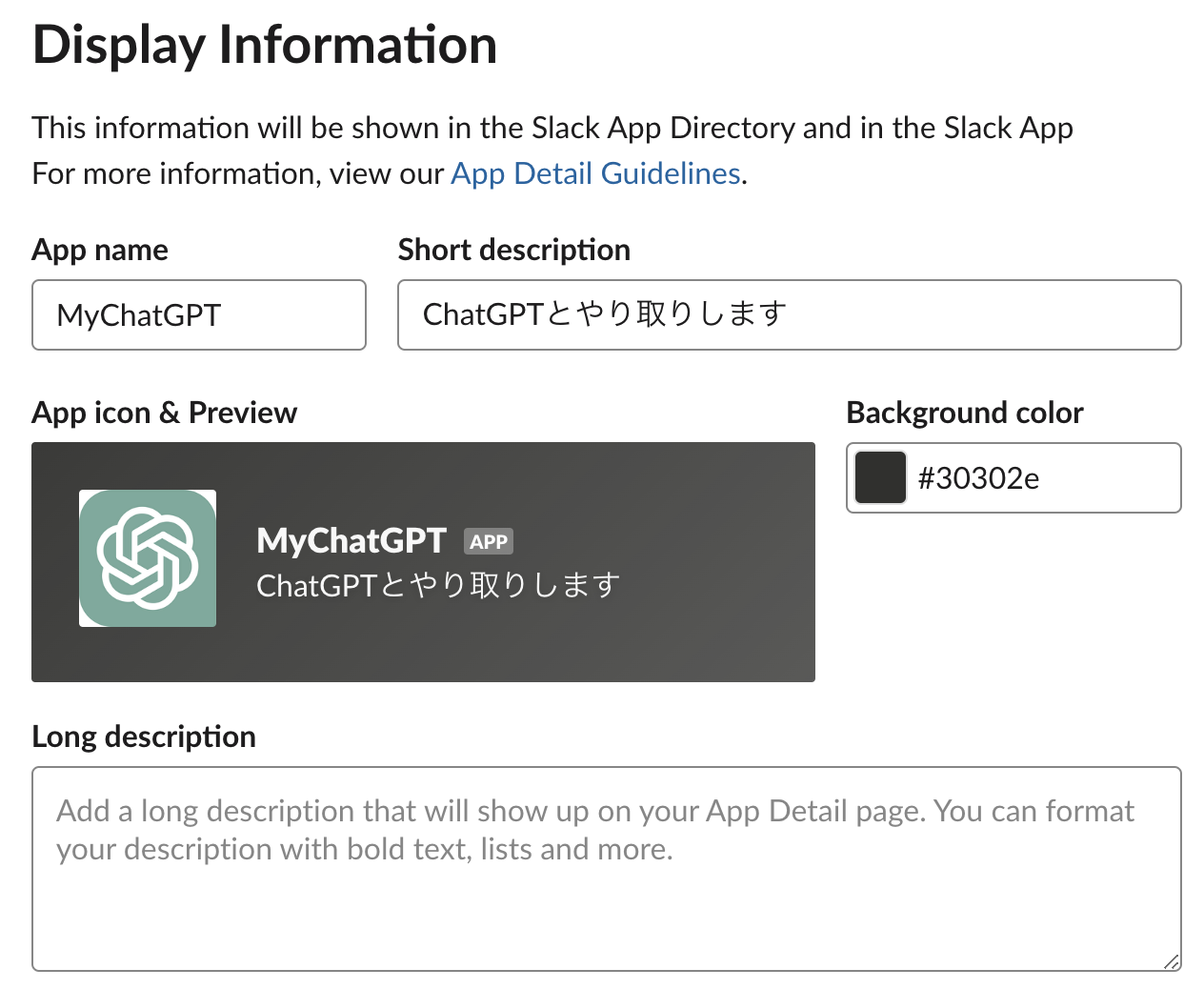This screenshot has height=989, width=1204.
Task: Open the App Detail Guidelines link
Action: [x=595, y=173]
